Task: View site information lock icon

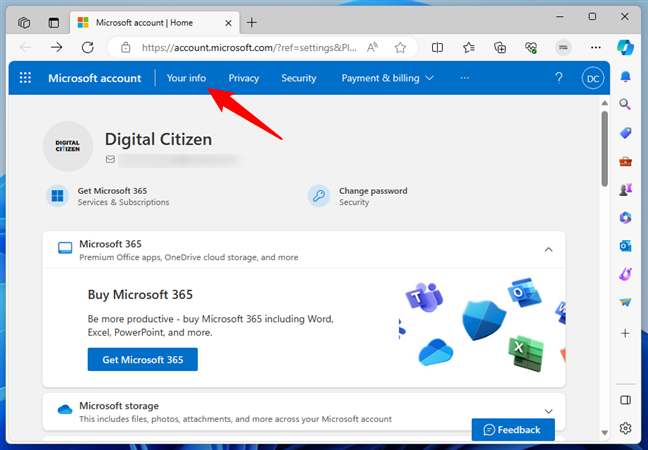Action: point(126,48)
